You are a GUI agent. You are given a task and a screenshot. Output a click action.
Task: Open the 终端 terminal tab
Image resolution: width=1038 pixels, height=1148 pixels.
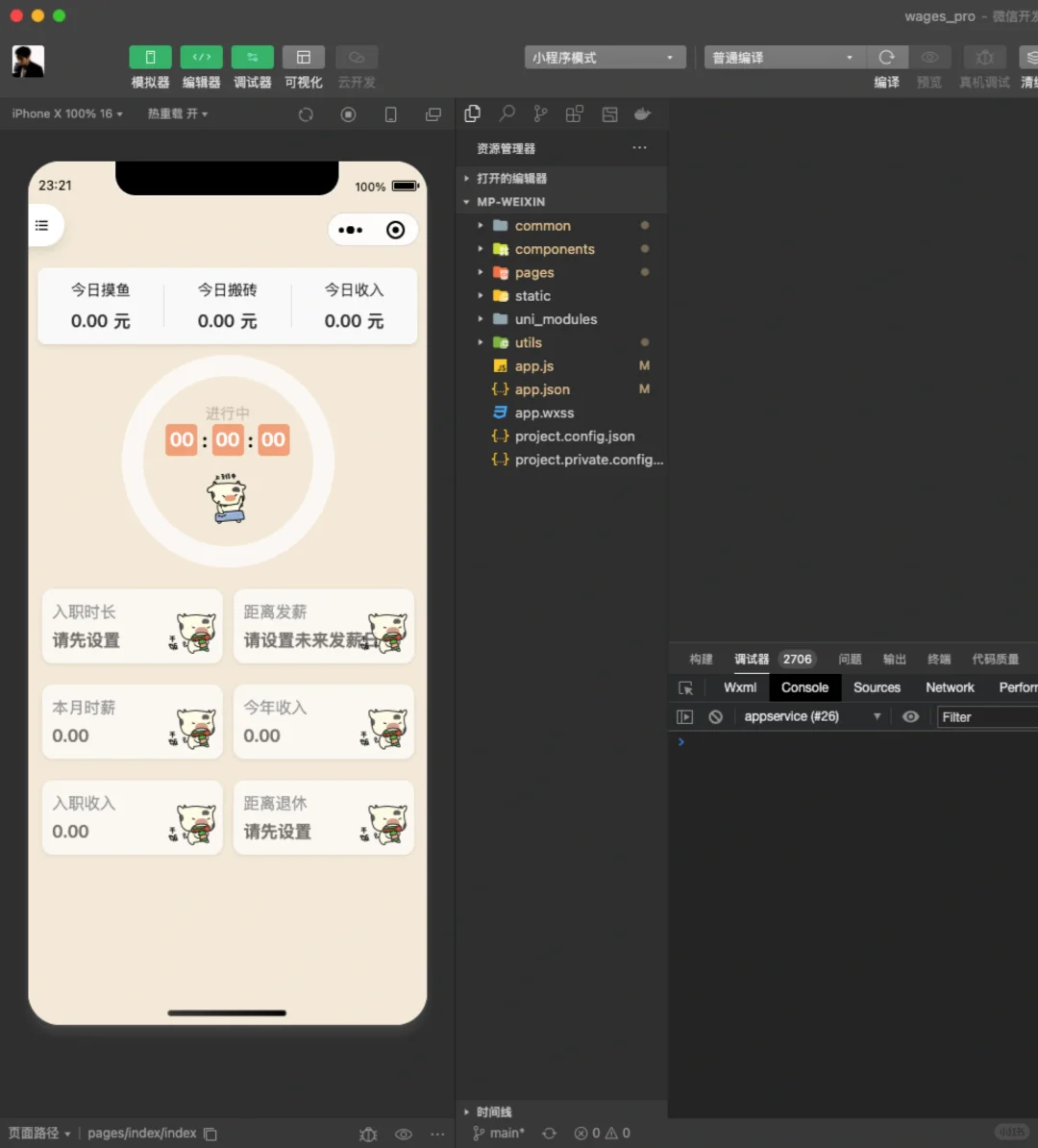[939, 659]
